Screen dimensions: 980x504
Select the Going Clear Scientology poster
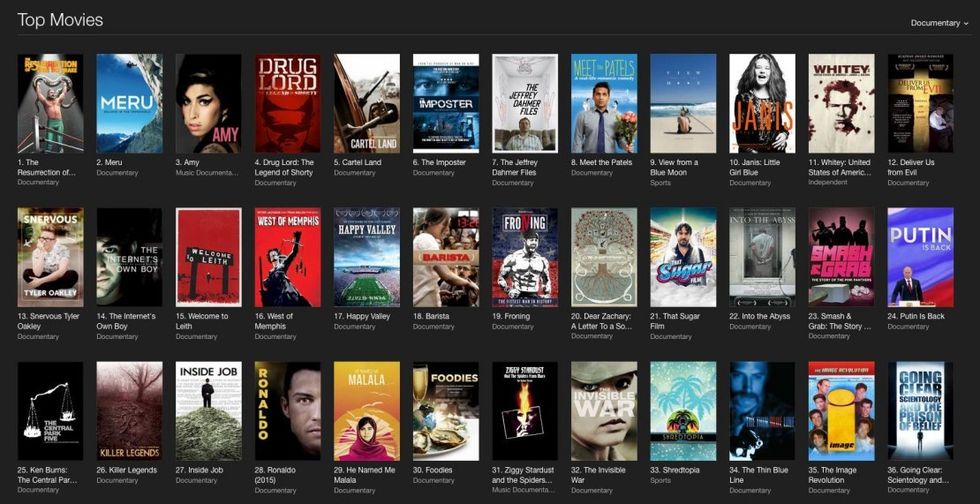(x=921, y=411)
